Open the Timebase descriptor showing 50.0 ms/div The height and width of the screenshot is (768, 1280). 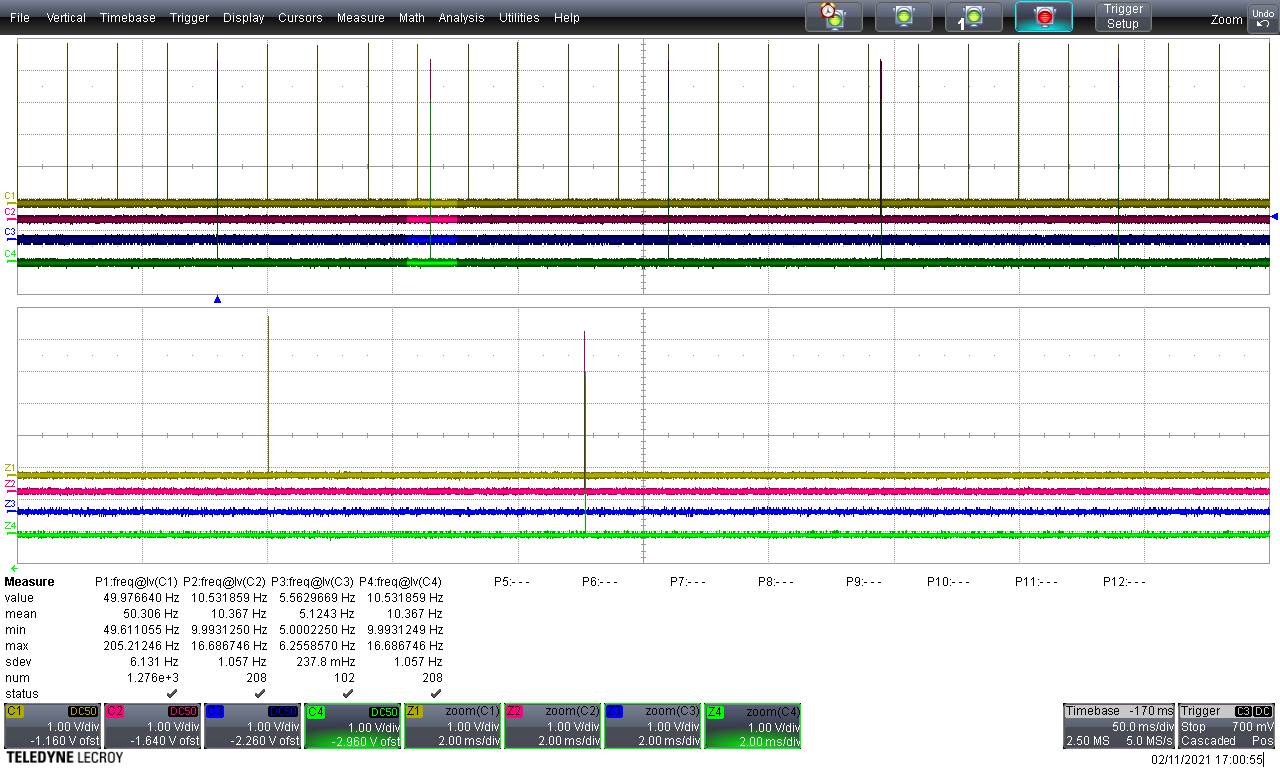[x=1118, y=726]
